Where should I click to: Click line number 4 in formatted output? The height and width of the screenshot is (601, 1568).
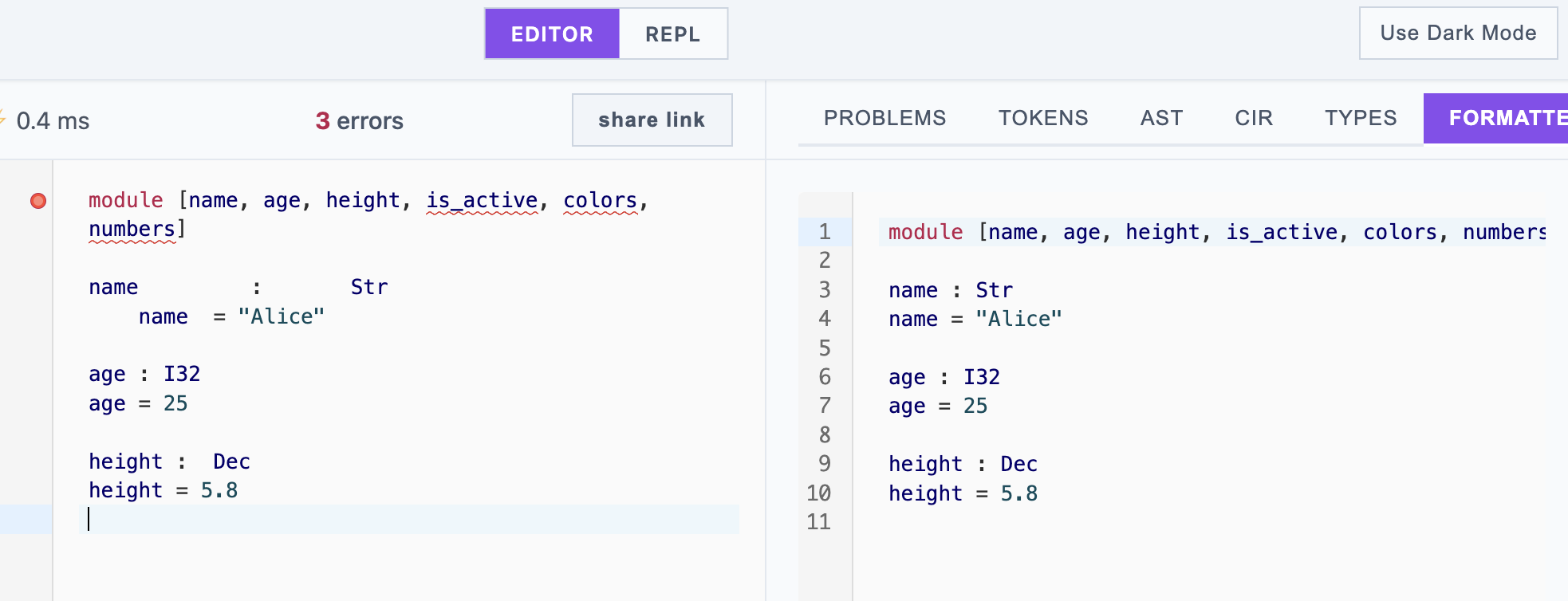pos(825,319)
